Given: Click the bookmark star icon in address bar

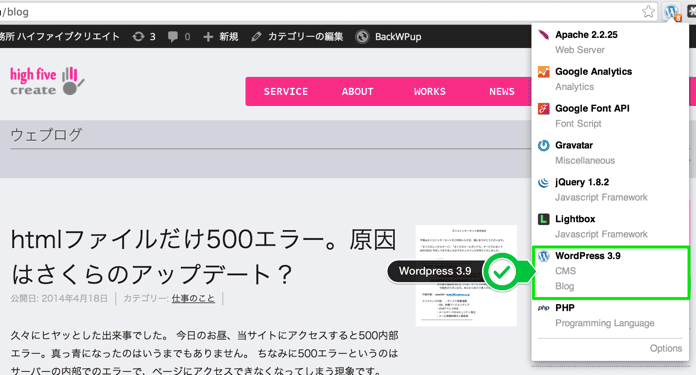Looking at the screenshot, I should [x=648, y=12].
